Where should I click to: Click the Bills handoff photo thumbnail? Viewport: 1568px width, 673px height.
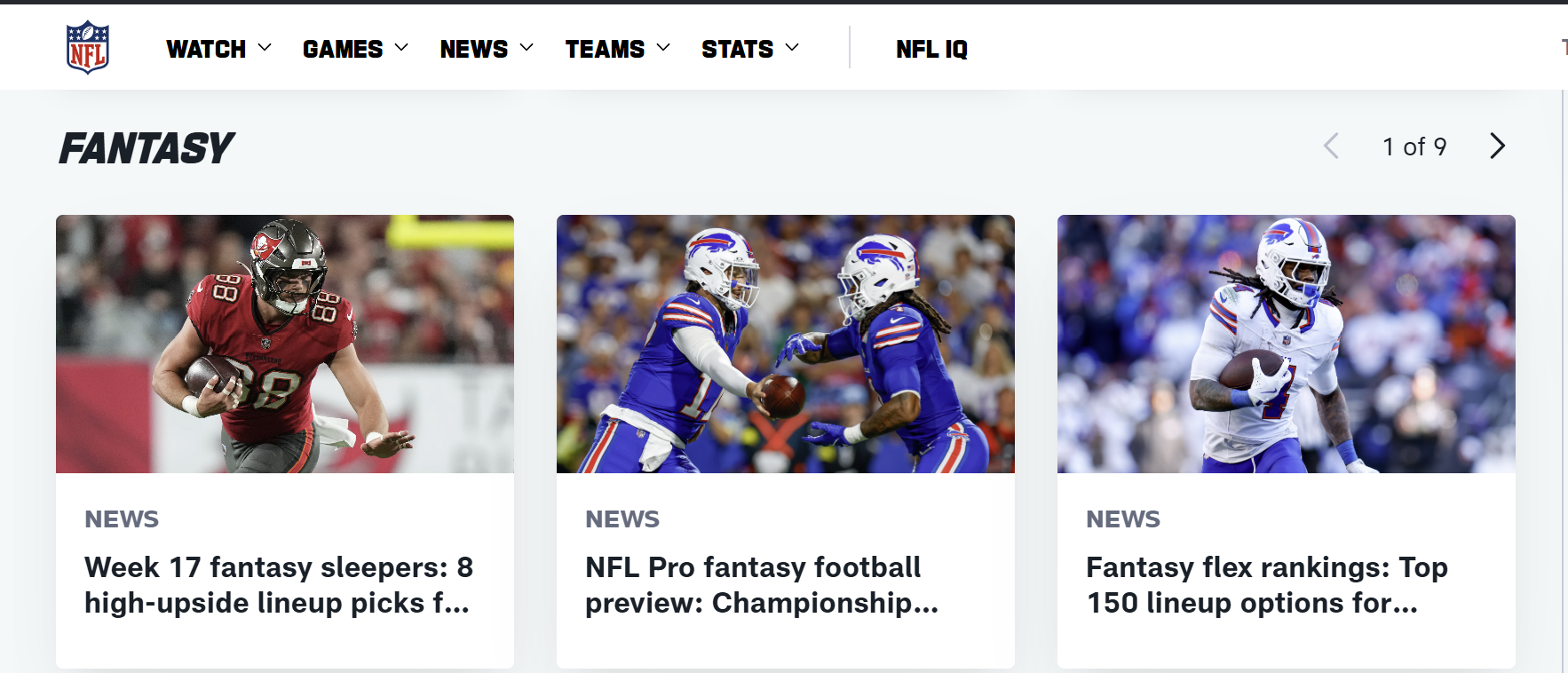tap(786, 344)
